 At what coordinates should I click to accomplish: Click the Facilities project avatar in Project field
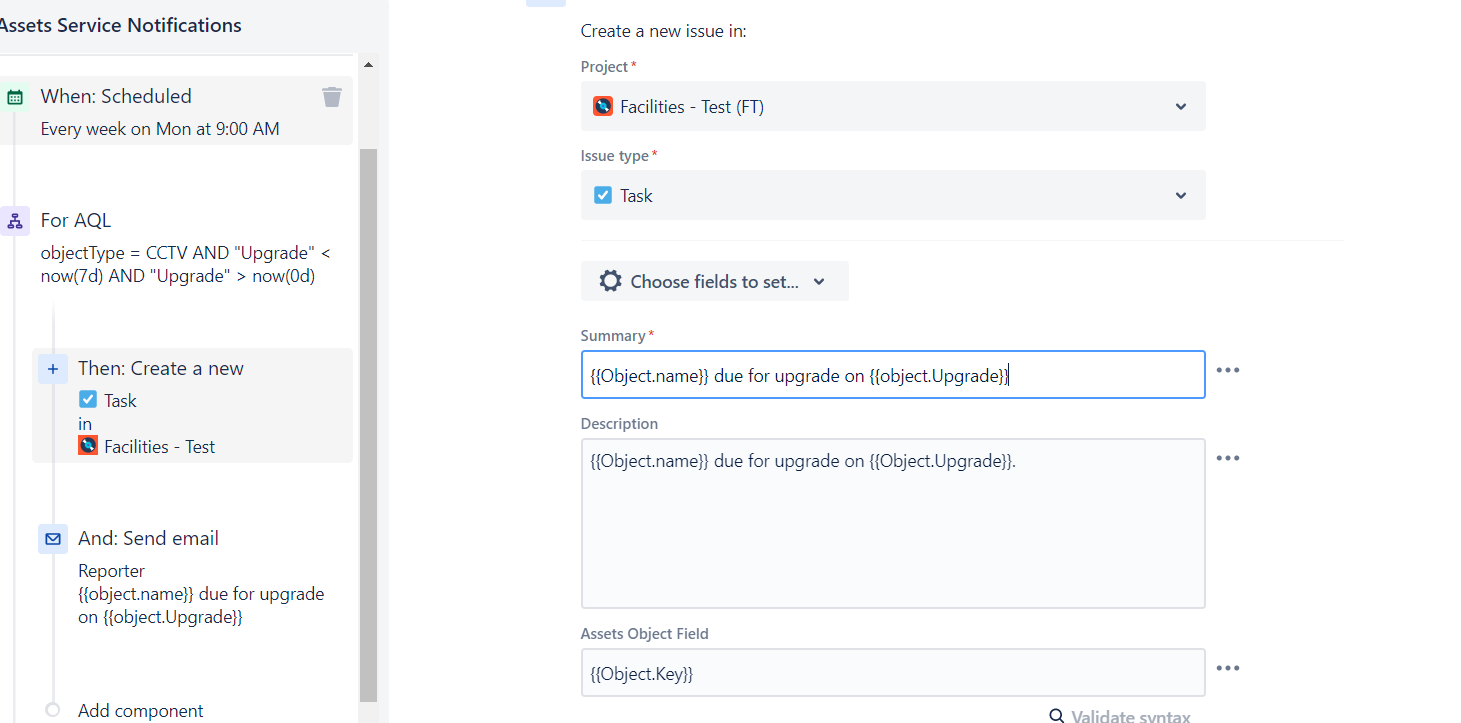[x=602, y=105]
